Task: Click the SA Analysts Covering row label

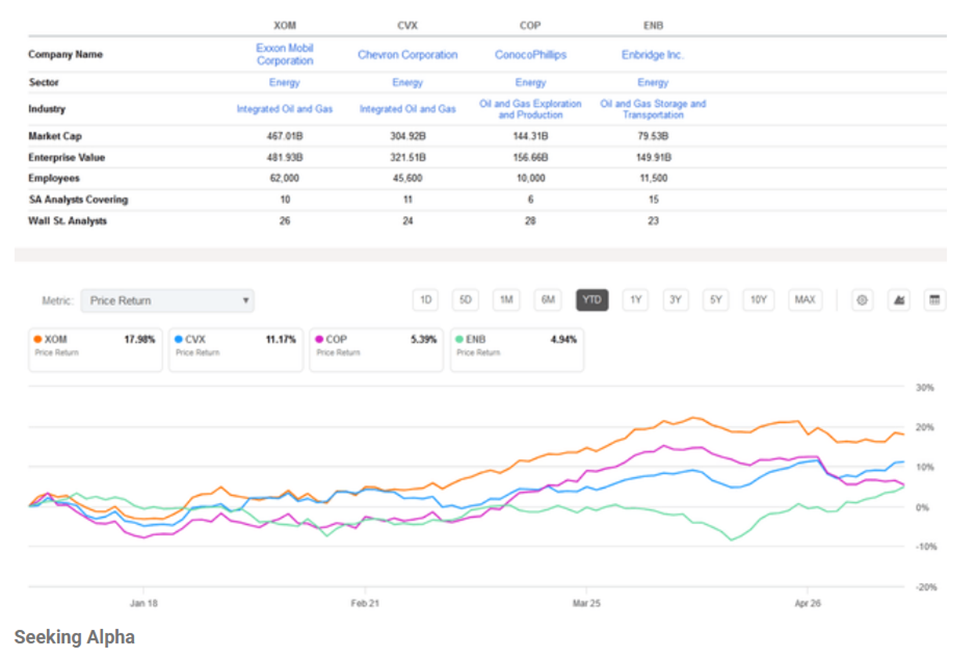Action: [78, 200]
